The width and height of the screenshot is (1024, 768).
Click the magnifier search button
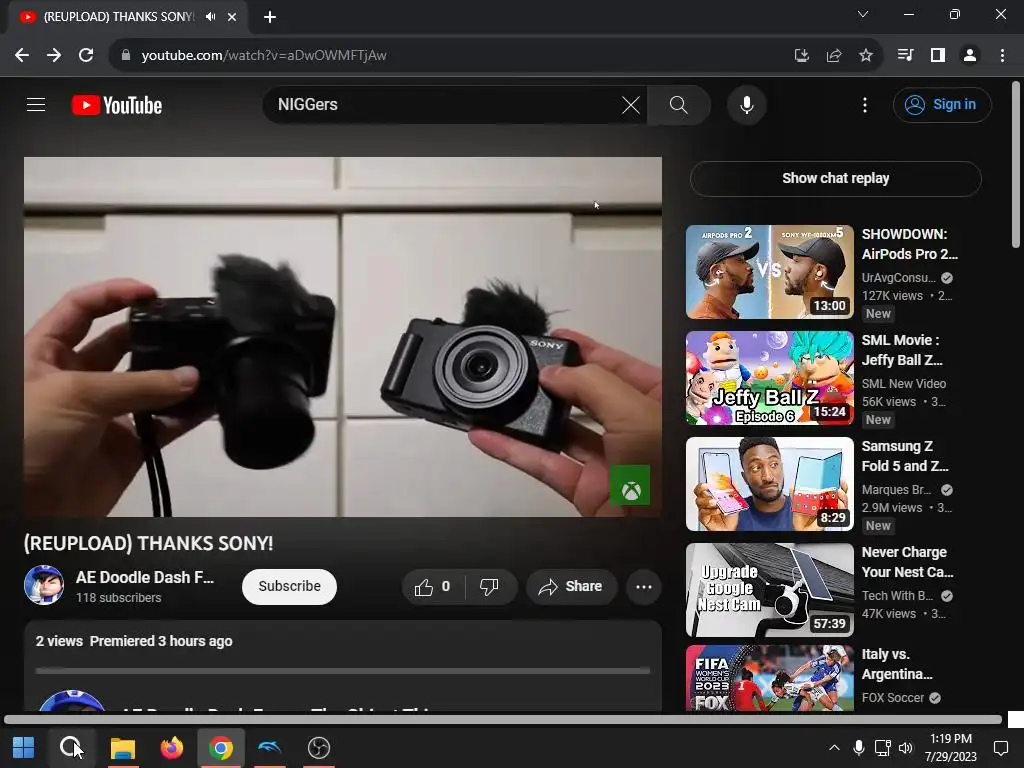[x=679, y=104]
